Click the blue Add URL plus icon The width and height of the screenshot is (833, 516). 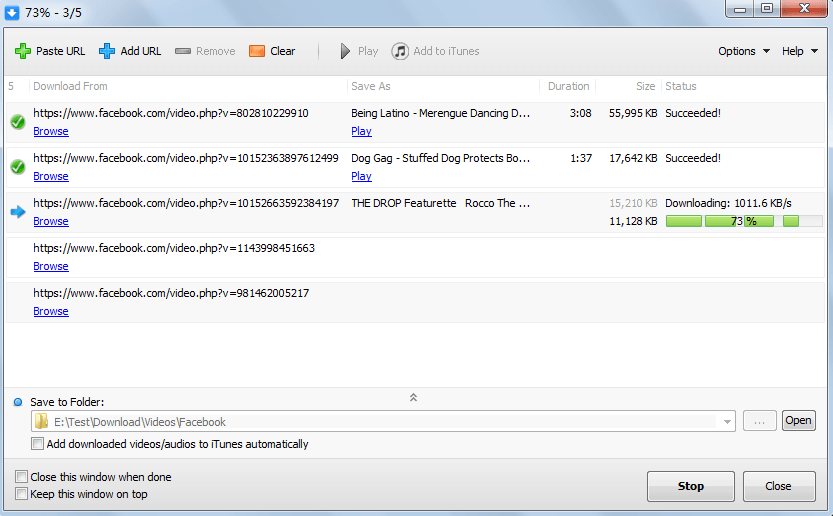point(107,51)
